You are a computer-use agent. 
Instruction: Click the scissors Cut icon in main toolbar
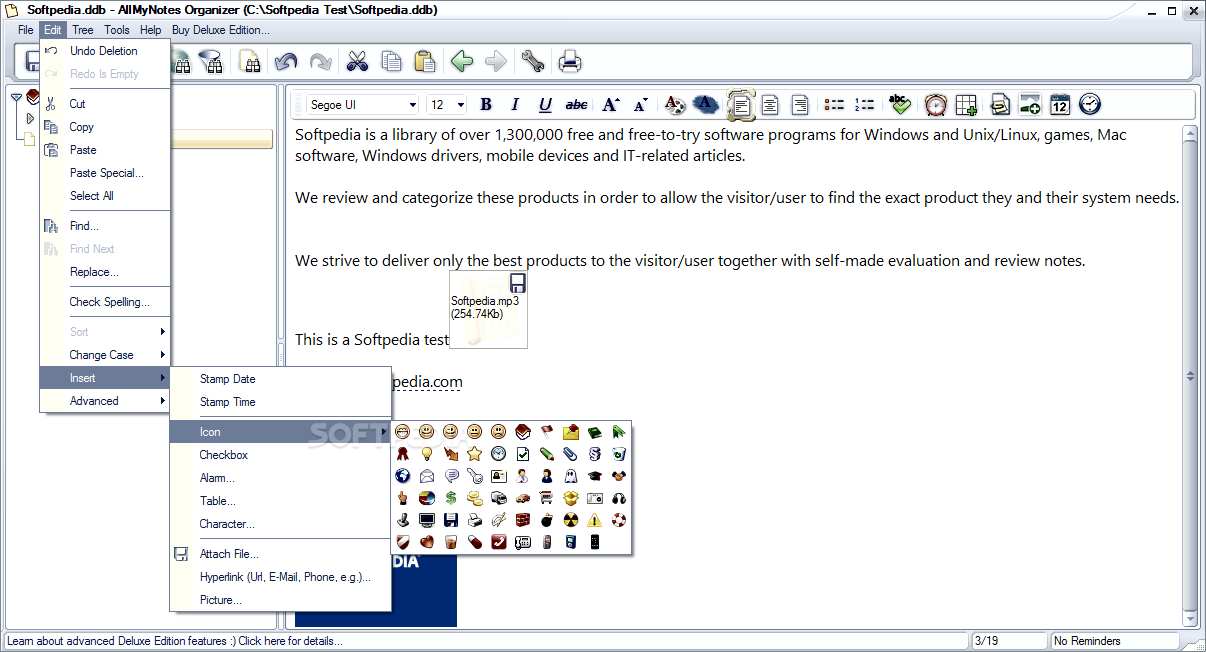coord(357,62)
